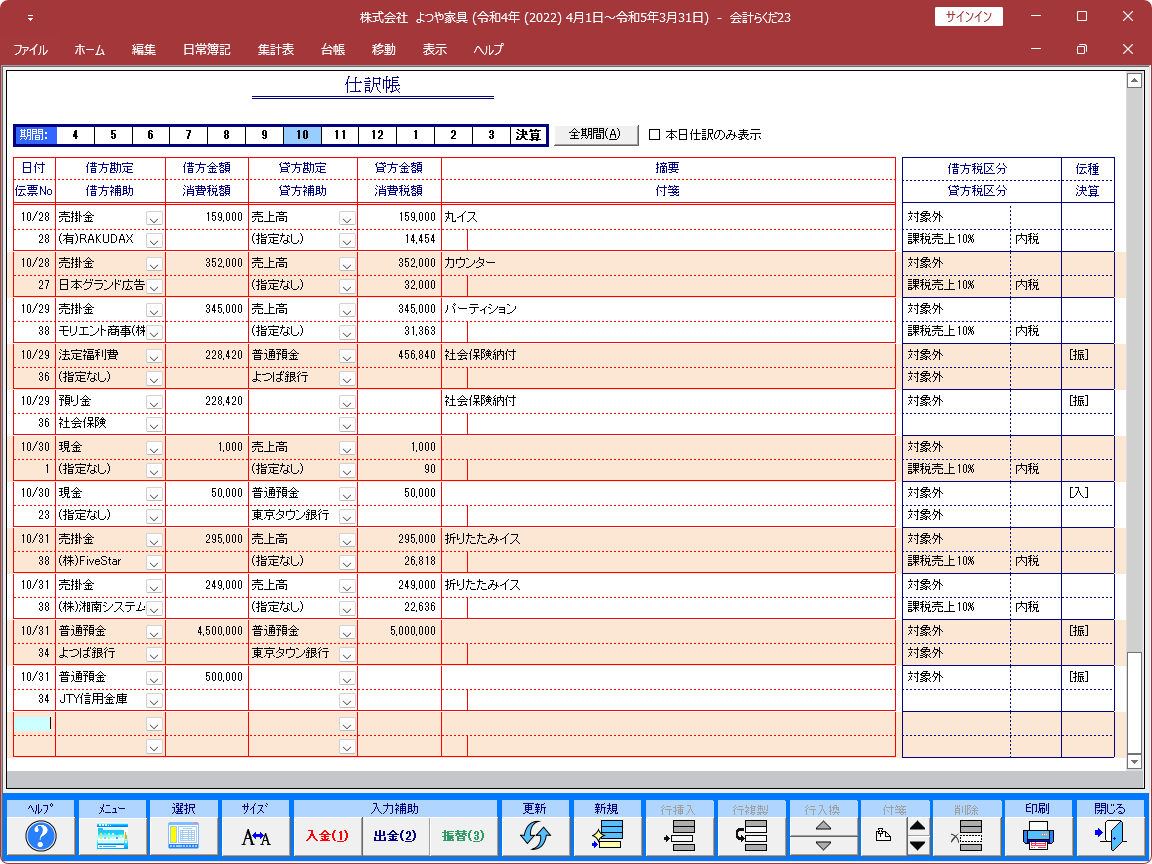Select month 11 in period selector
The image size is (1152, 864).
tap(339, 135)
